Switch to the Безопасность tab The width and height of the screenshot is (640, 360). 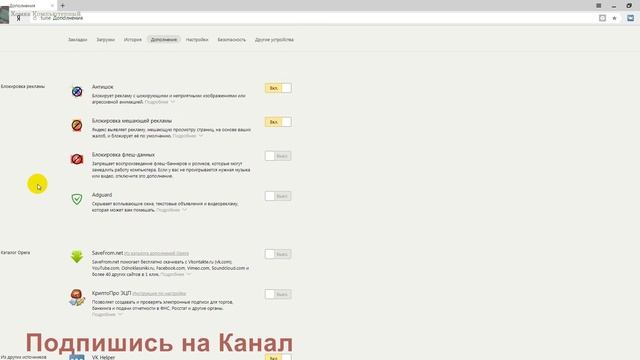coord(231,40)
